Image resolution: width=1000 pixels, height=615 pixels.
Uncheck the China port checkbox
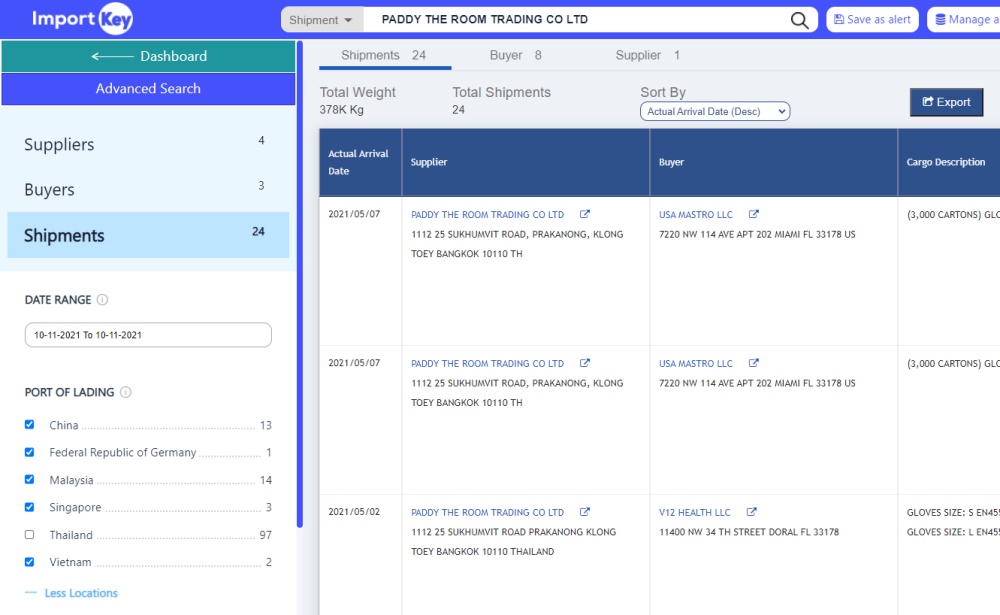[30, 425]
